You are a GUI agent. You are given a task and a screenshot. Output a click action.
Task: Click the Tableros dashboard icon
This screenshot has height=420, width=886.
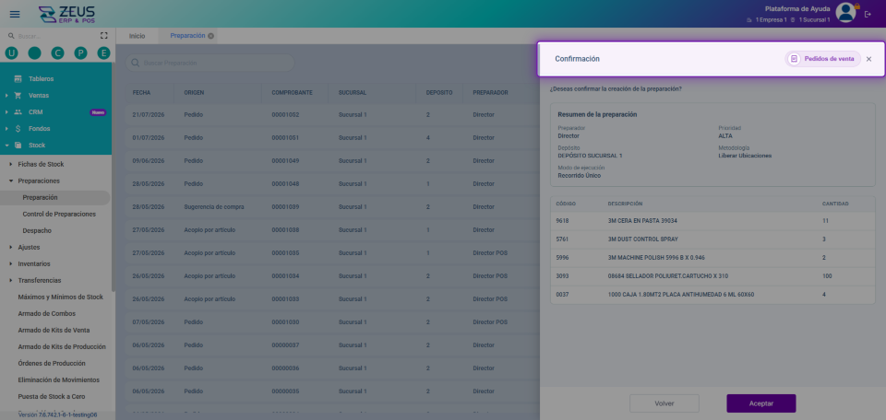(x=18, y=79)
